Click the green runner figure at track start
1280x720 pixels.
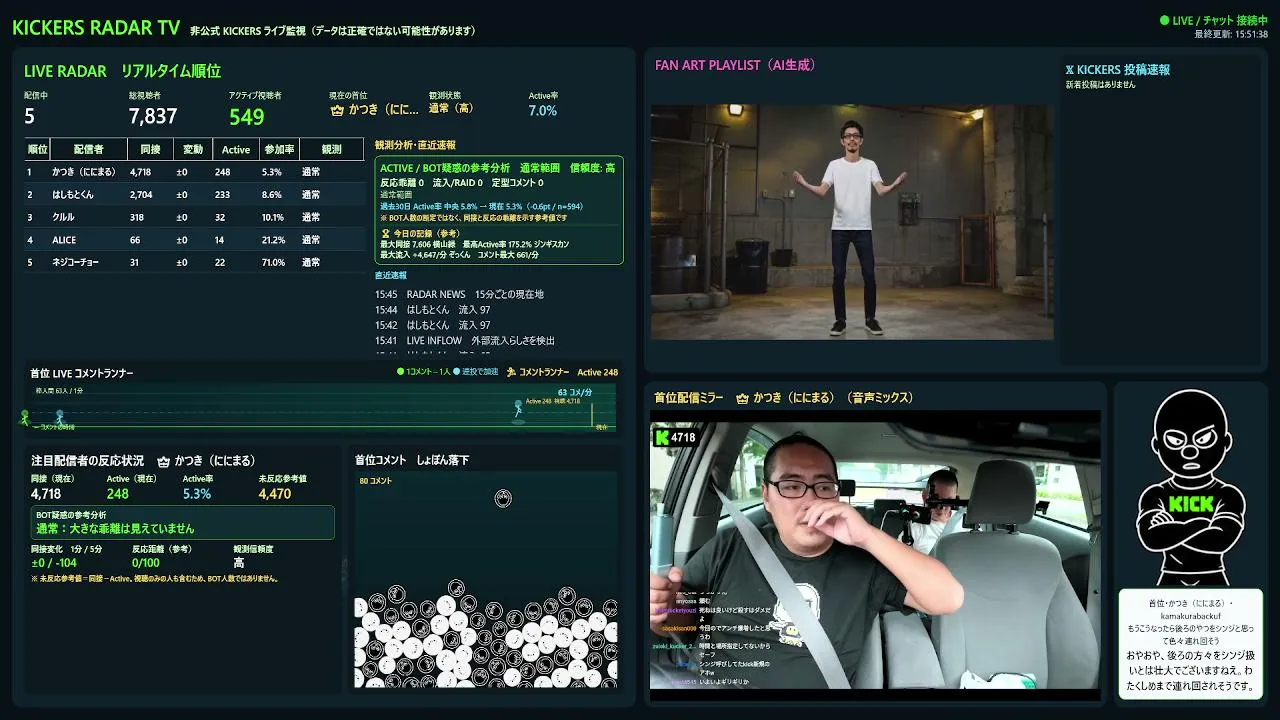coord(25,417)
